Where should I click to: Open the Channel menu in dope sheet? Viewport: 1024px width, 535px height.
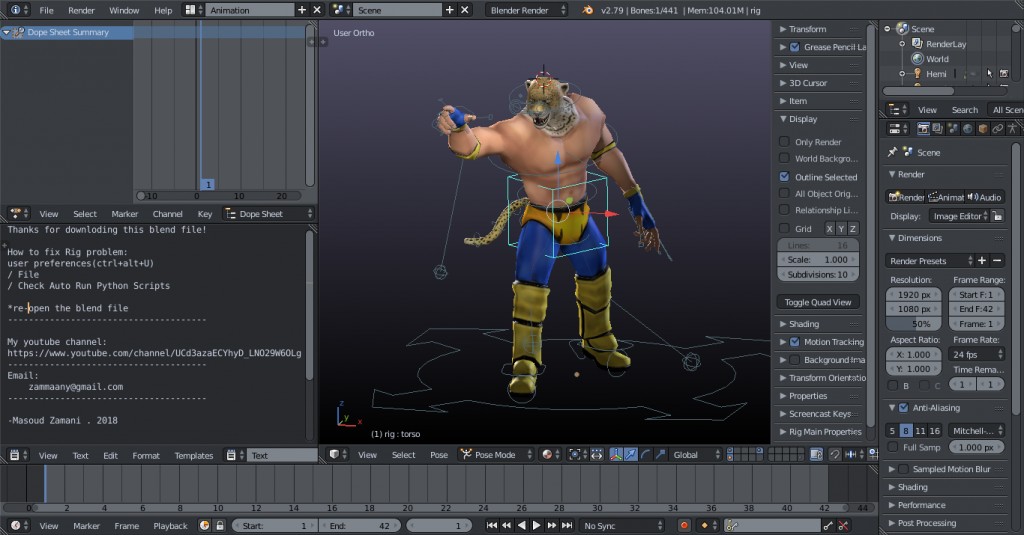(x=167, y=214)
